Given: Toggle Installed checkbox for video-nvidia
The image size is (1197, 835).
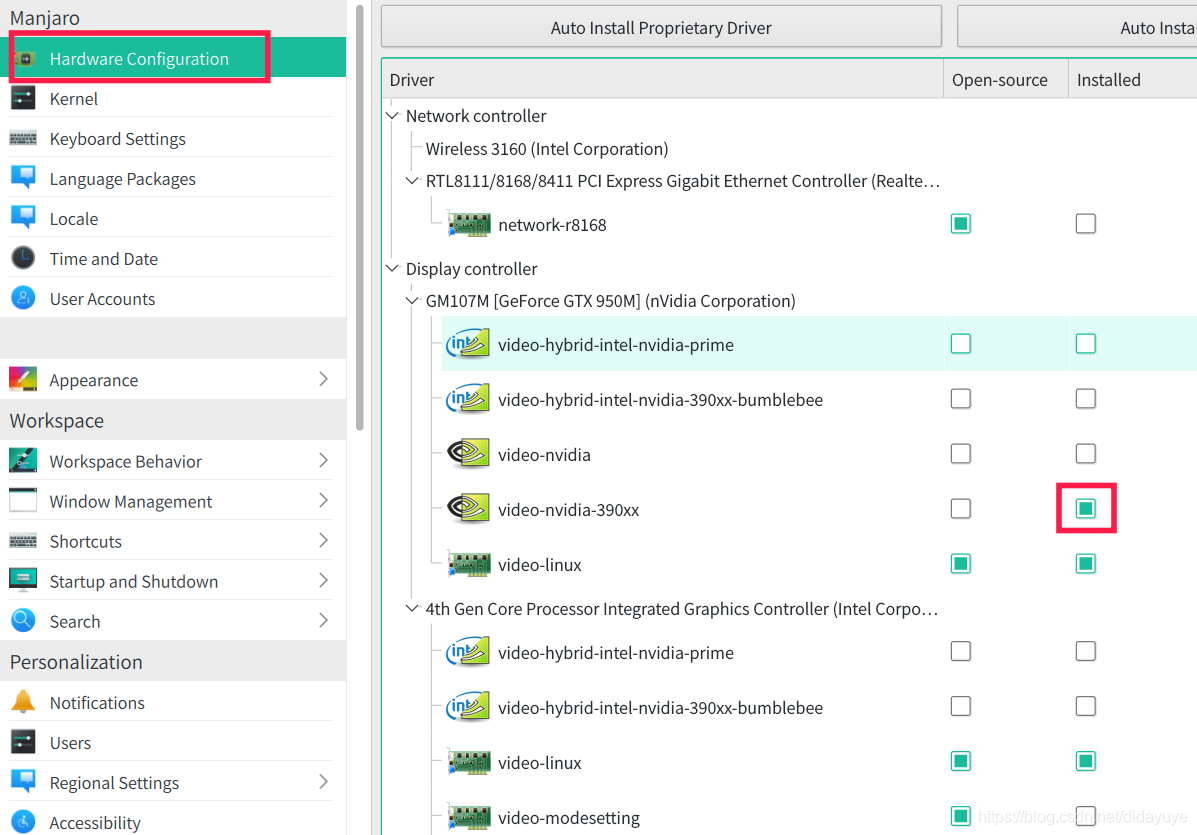Looking at the screenshot, I should tap(1086, 453).
